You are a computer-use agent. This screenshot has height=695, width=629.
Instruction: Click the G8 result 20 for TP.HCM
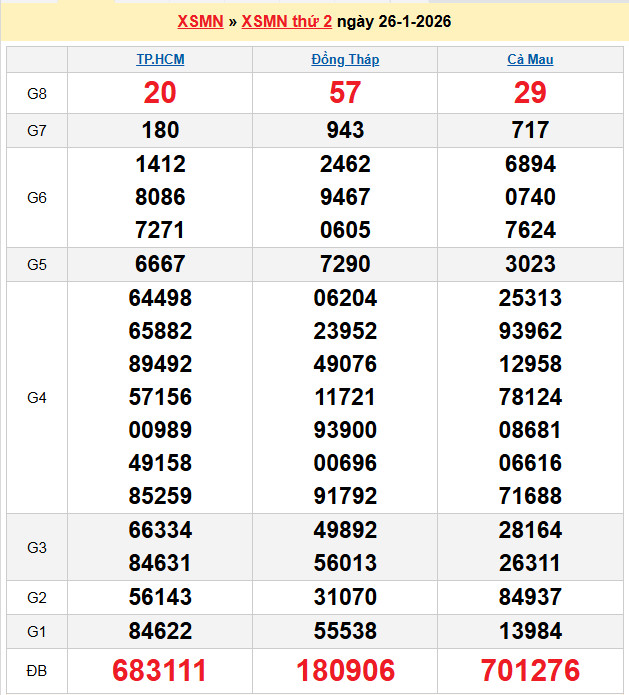pyautogui.click(x=160, y=93)
